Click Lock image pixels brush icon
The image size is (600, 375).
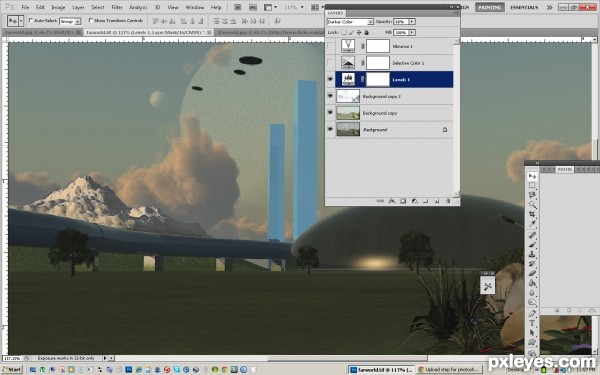point(351,33)
